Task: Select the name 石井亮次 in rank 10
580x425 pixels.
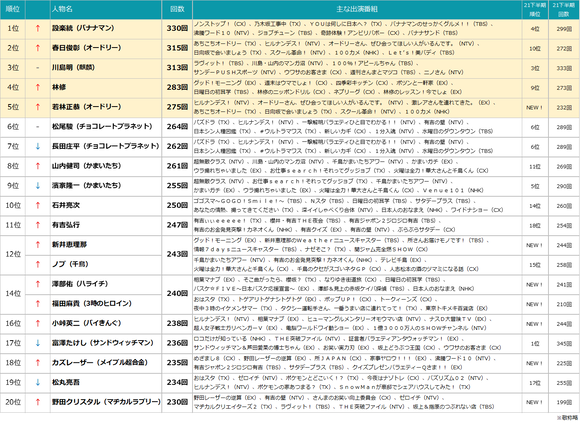Action: (66, 205)
